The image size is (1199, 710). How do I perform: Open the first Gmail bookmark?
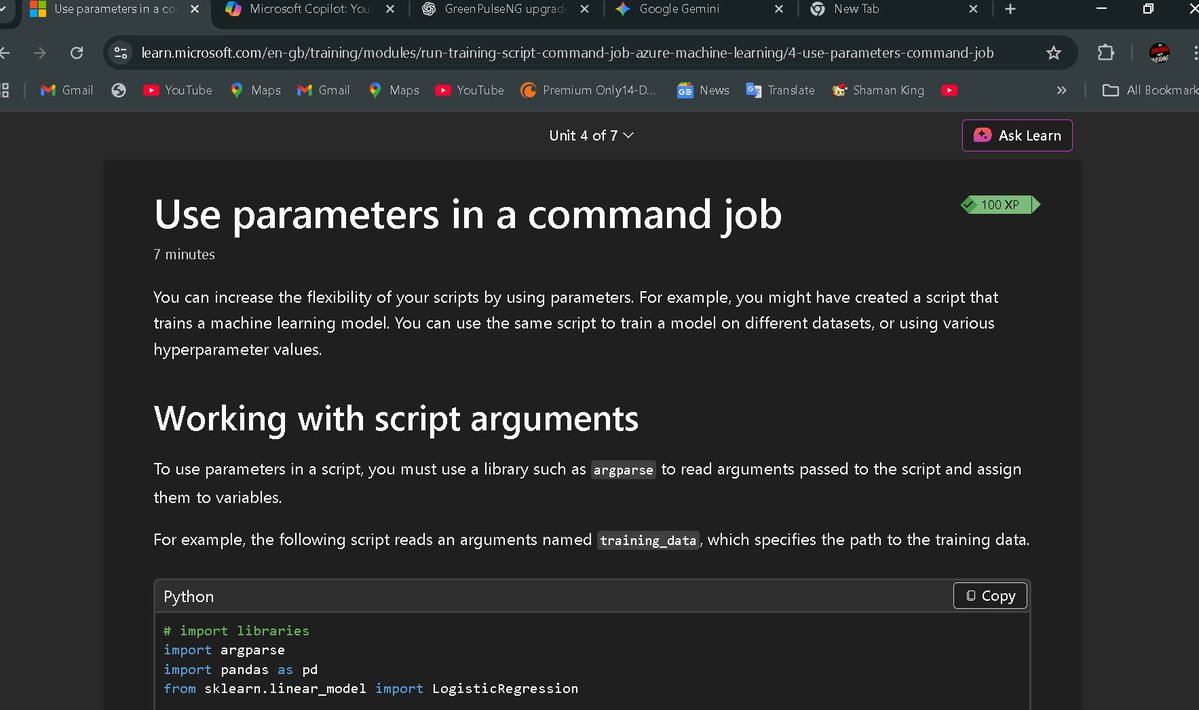click(x=67, y=90)
